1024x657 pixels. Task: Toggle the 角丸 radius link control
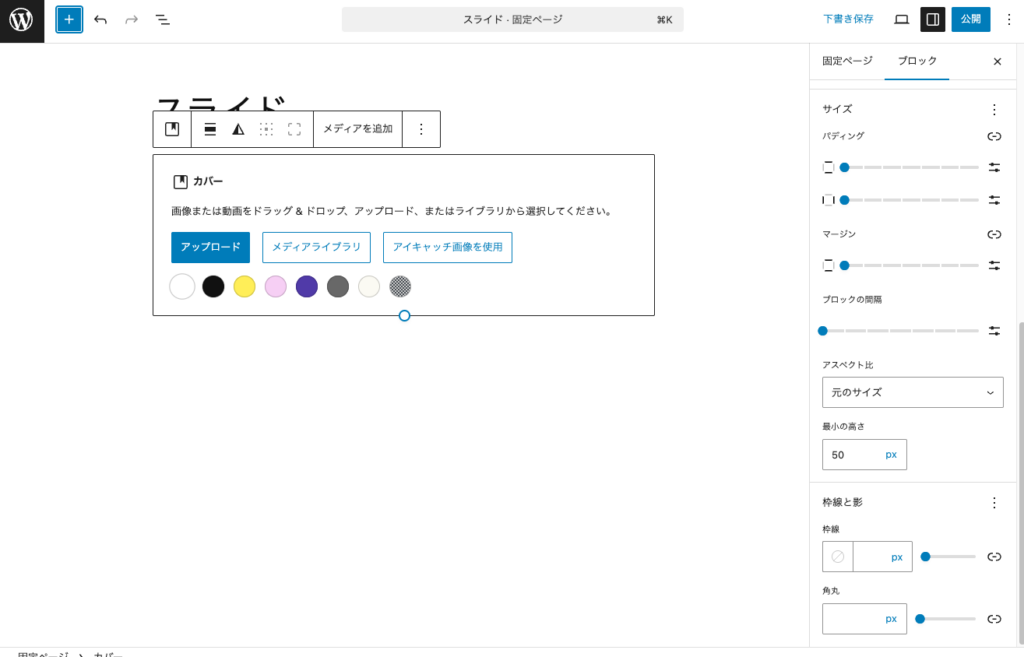994,619
